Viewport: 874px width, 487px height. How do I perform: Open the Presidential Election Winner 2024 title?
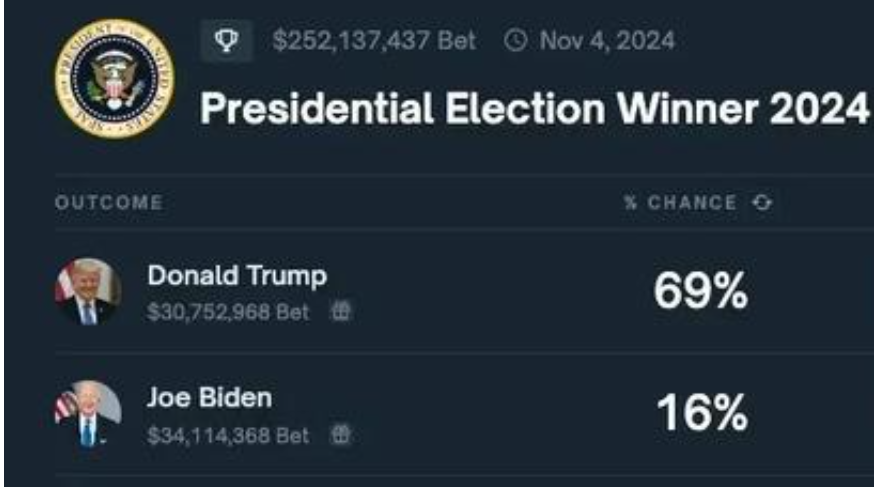pos(534,108)
